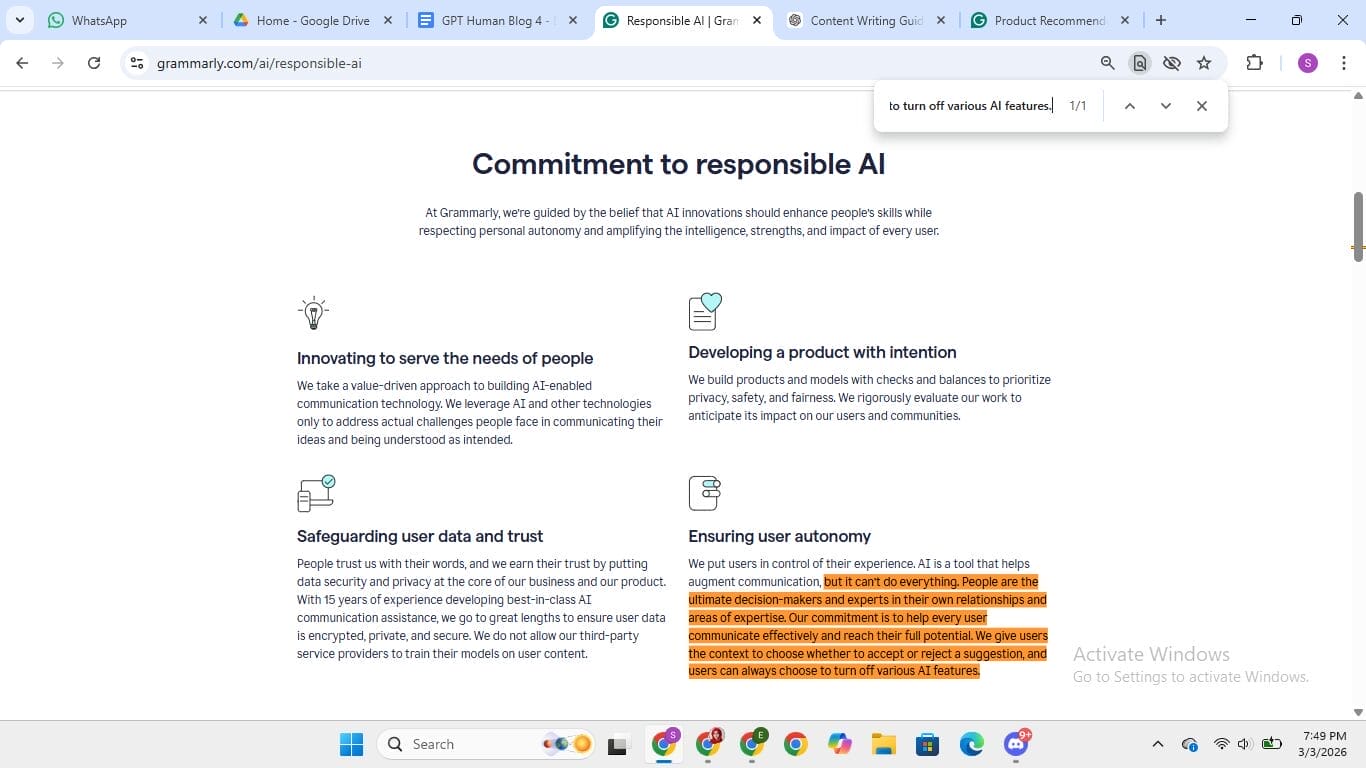Open the Windows Start menu
The image size is (1366, 768).
point(351,744)
